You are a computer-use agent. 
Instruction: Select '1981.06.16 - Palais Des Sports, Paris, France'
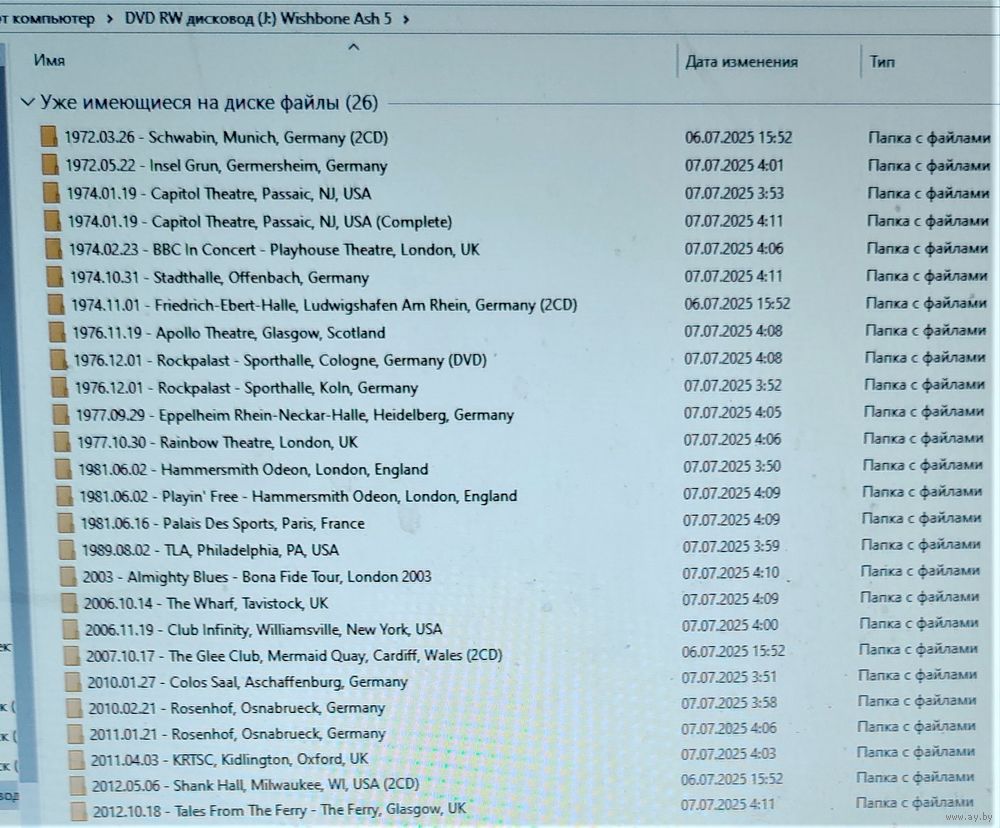[223, 524]
